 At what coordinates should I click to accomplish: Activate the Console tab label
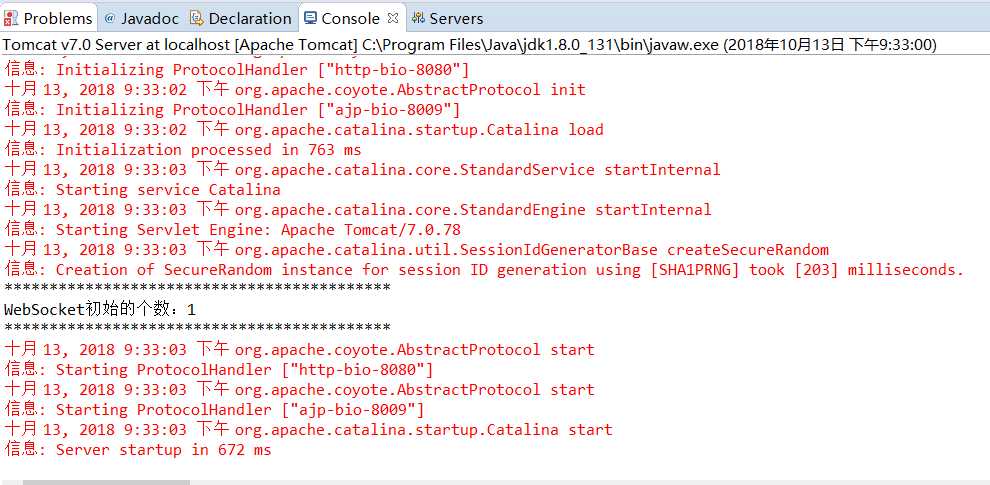[x=350, y=18]
